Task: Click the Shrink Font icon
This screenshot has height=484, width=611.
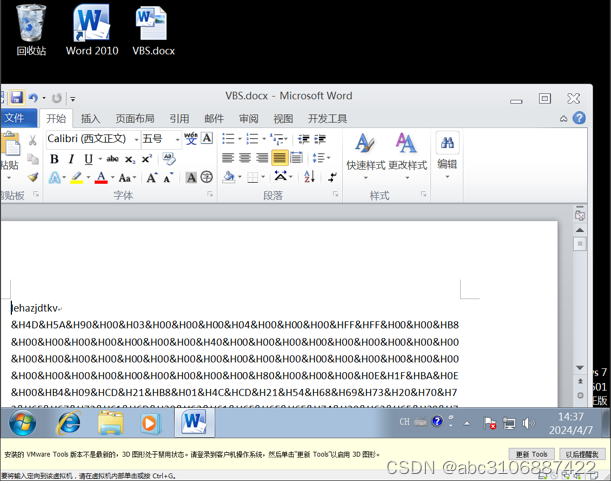Action: 168,178
